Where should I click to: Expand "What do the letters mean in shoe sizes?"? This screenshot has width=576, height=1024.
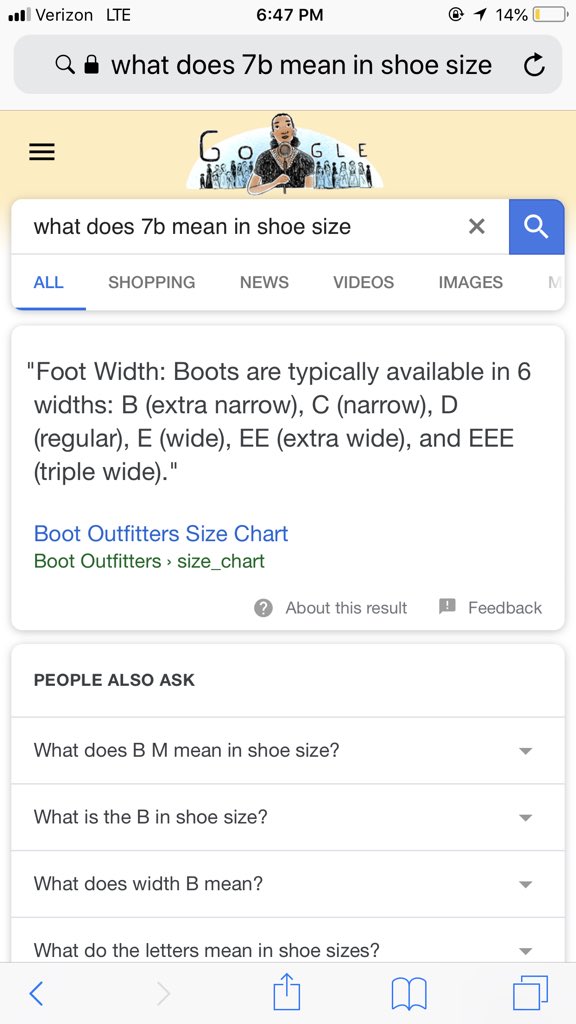point(288,940)
